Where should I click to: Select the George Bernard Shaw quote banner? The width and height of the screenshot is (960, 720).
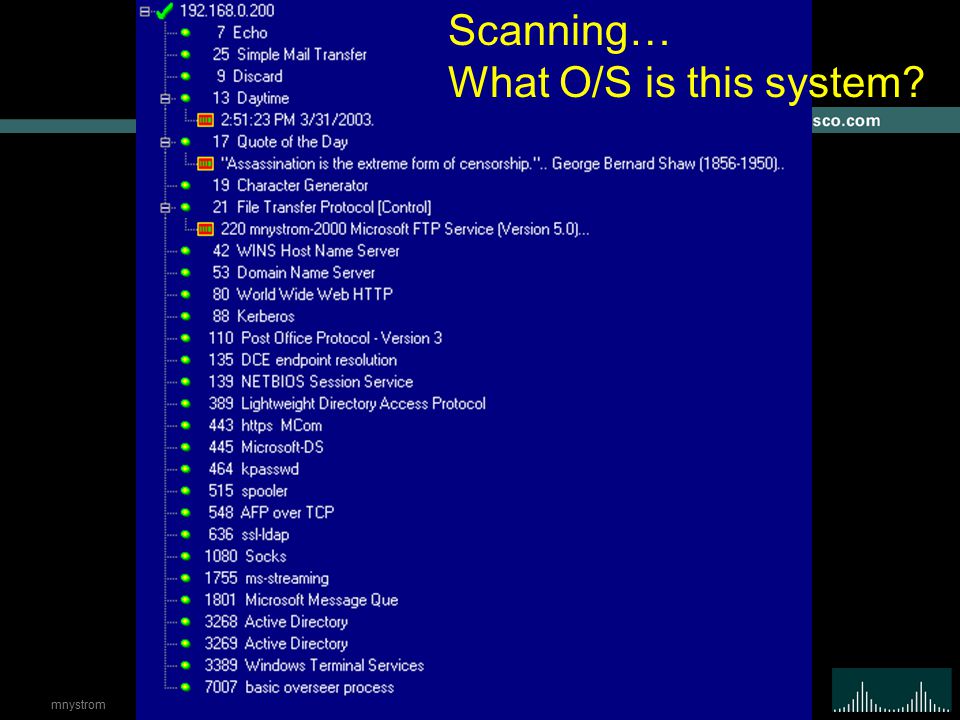pyautogui.click(x=502, y=163)
